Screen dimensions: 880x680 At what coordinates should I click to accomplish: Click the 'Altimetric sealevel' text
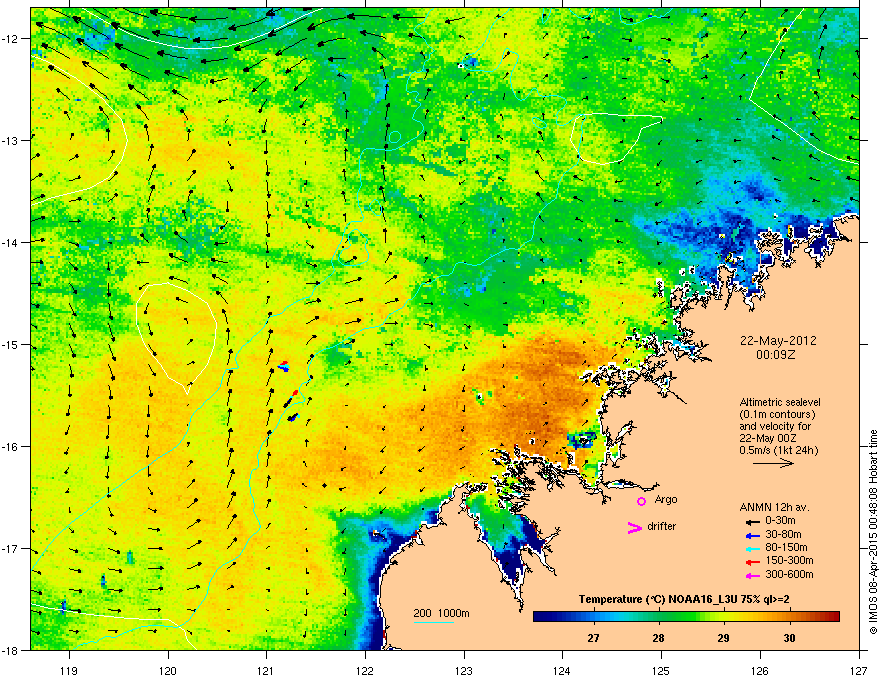(780, 402)
